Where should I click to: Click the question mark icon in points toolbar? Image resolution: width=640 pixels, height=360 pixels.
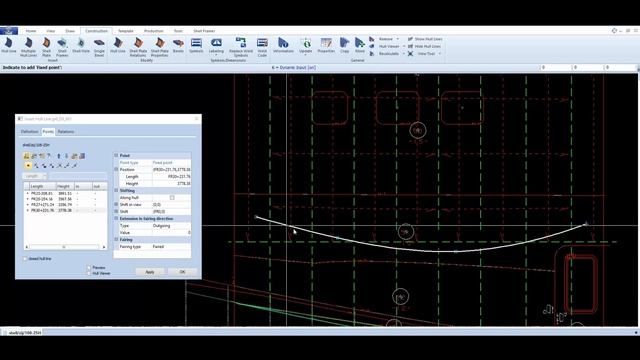(49, 156)
